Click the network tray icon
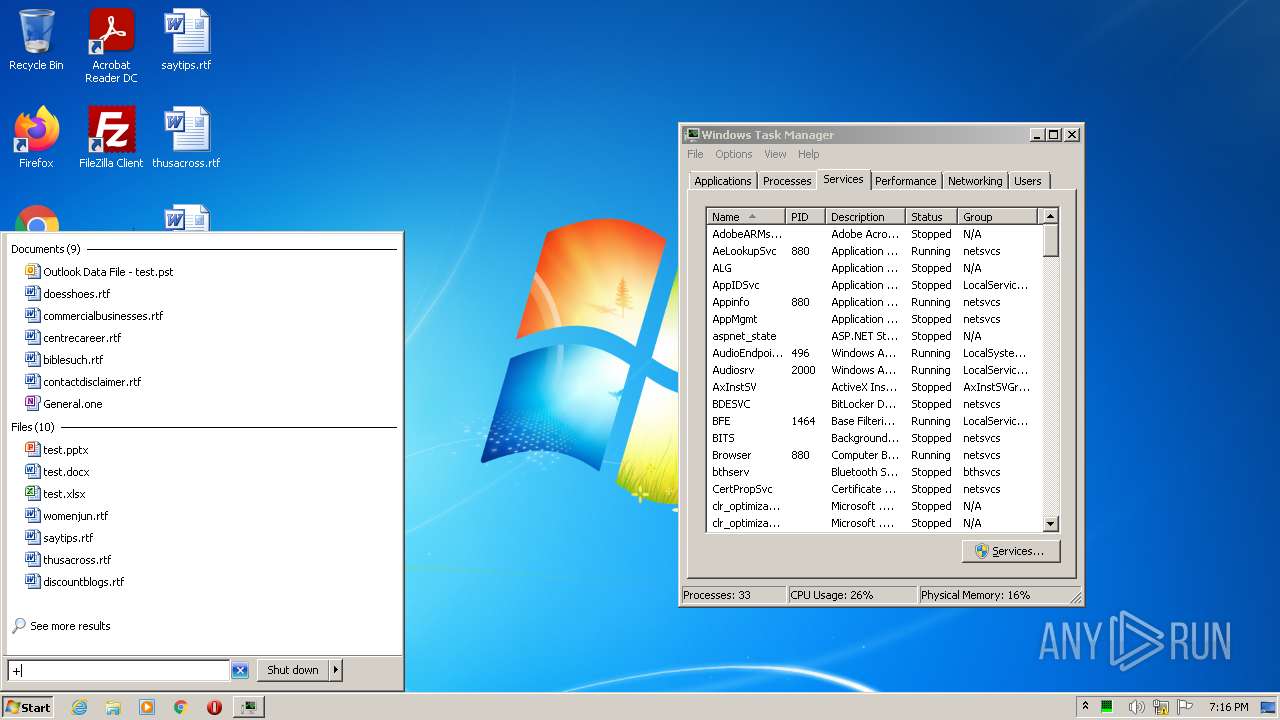1280x720 pixels. pyautogui.click(x=1161, y=707)
